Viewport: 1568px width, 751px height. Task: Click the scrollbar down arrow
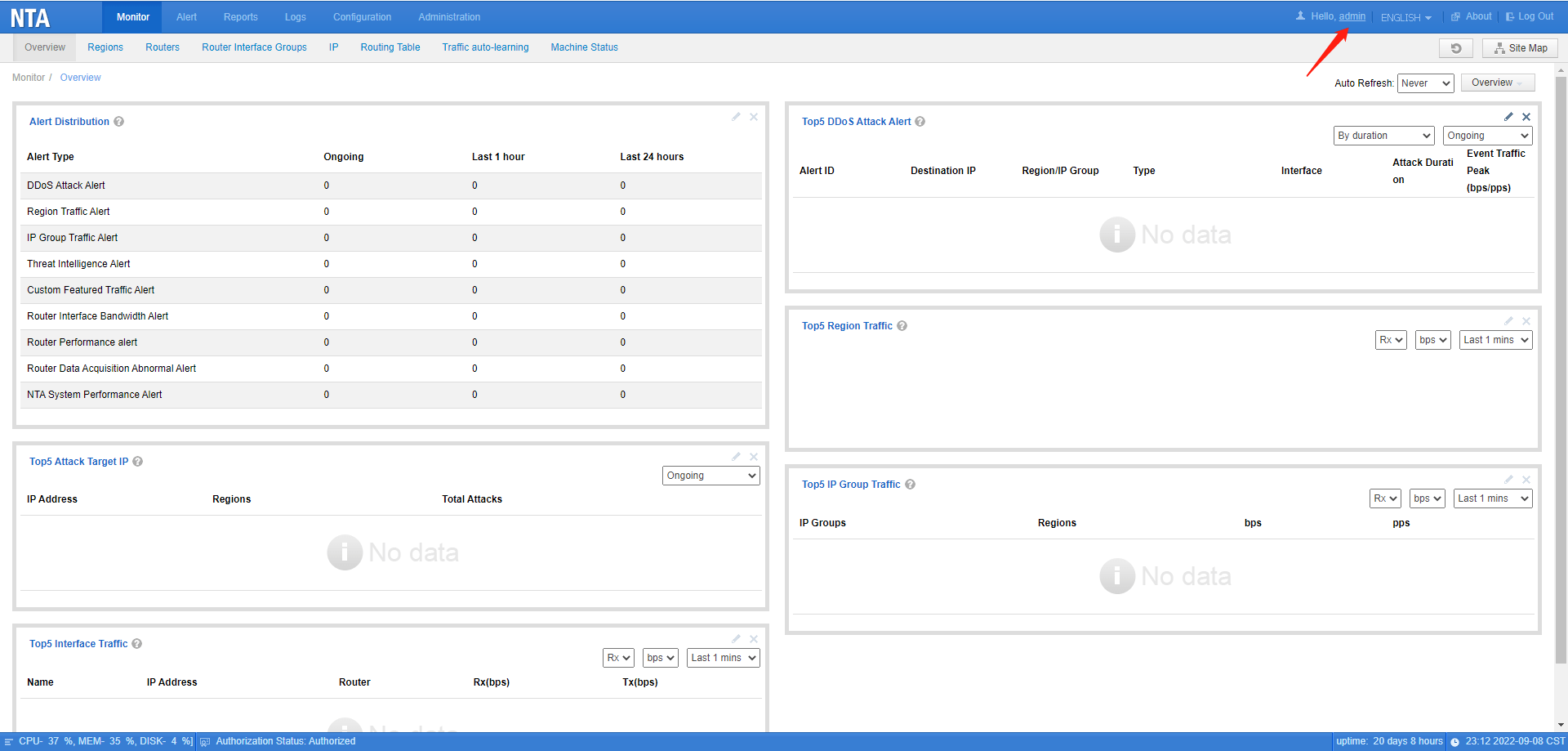point(1561,725)
